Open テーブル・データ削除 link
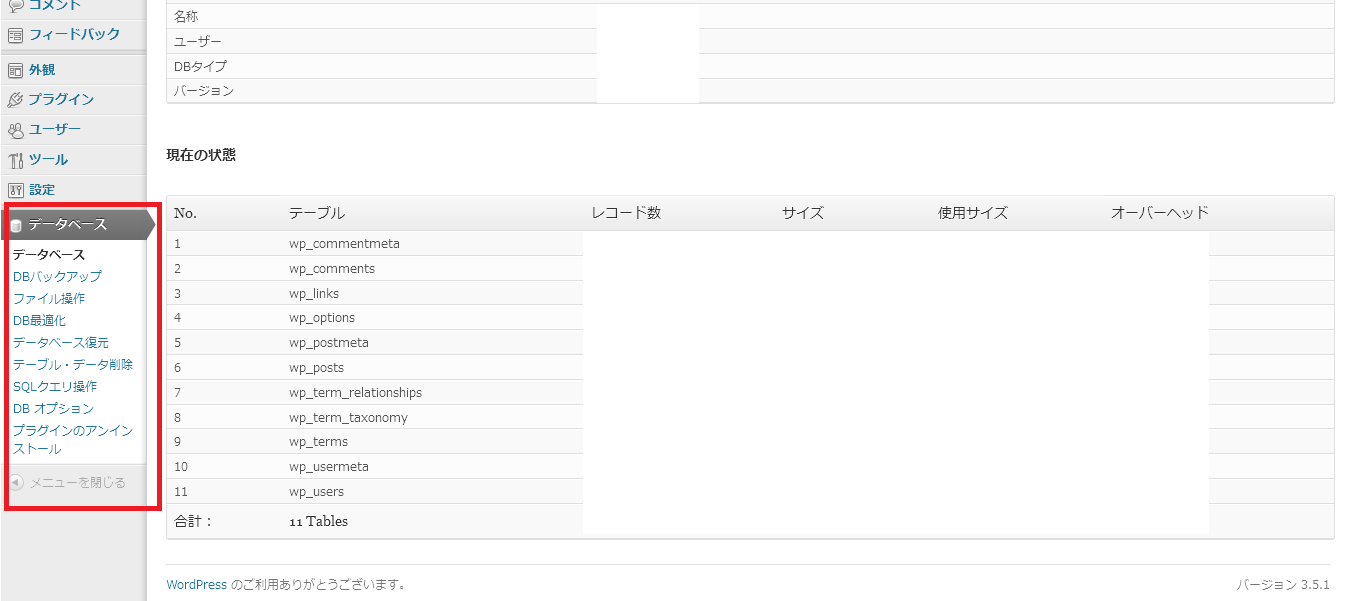This screenshot has width=1349, height=601. pos(73,365)
